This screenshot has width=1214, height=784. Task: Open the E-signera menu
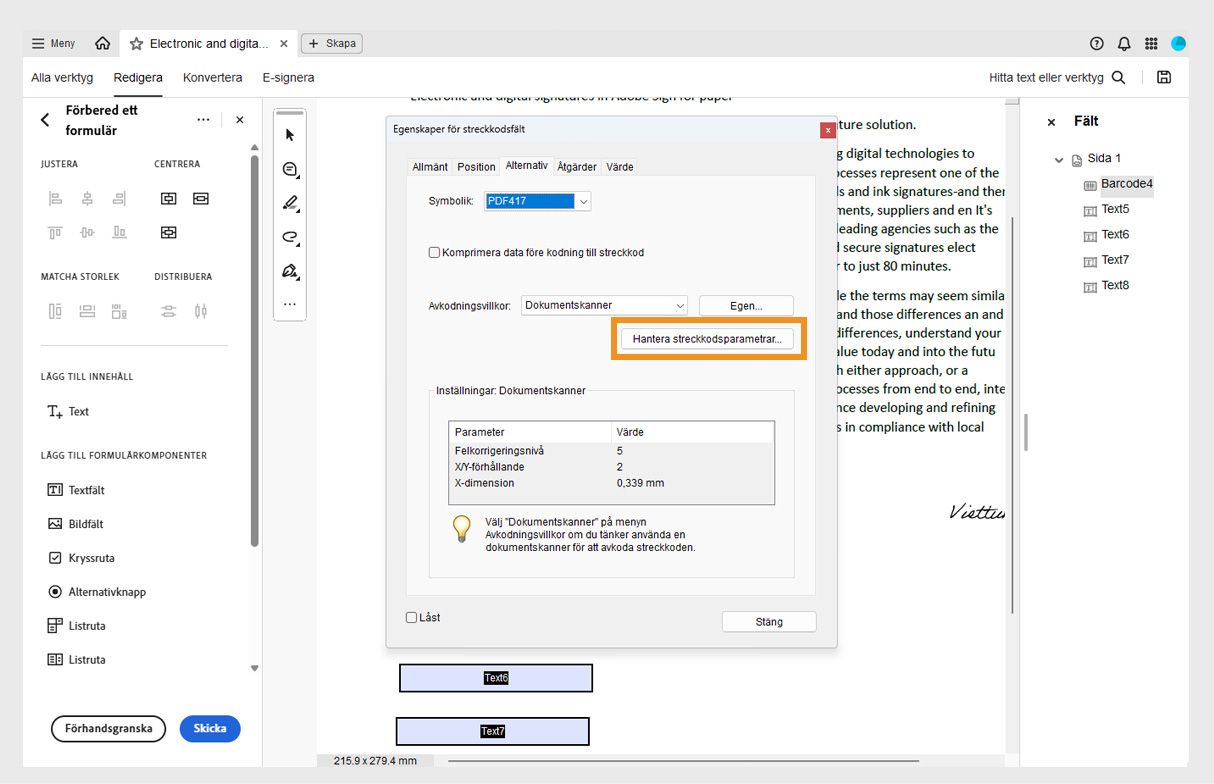pos(288,77)
